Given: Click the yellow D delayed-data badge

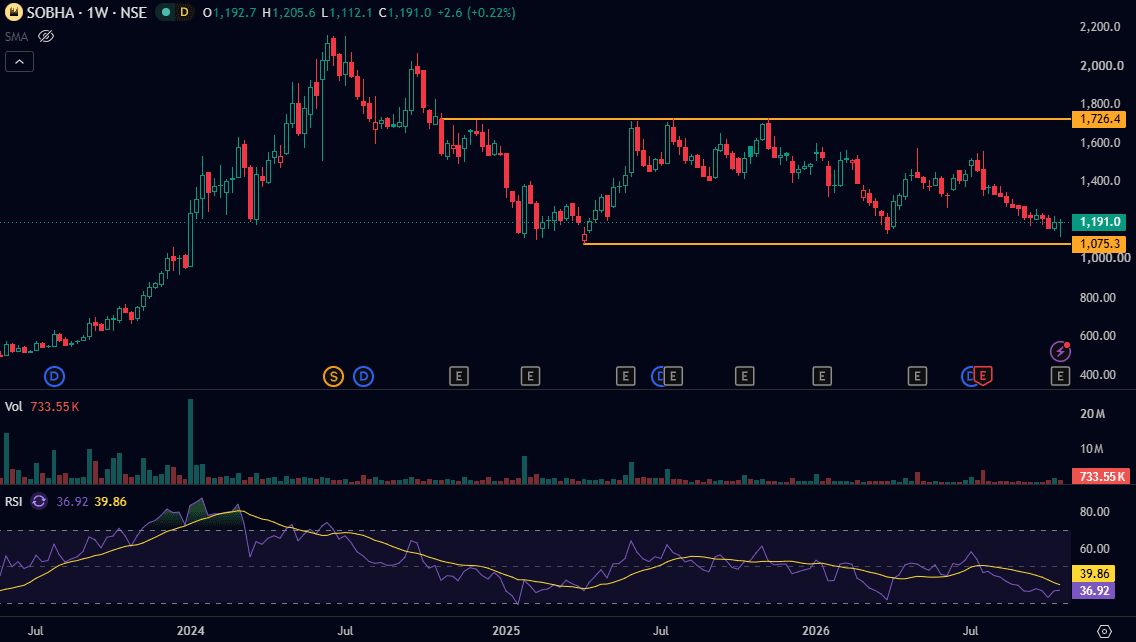Looking at the screenshot, I should click(x=184, y=12).
